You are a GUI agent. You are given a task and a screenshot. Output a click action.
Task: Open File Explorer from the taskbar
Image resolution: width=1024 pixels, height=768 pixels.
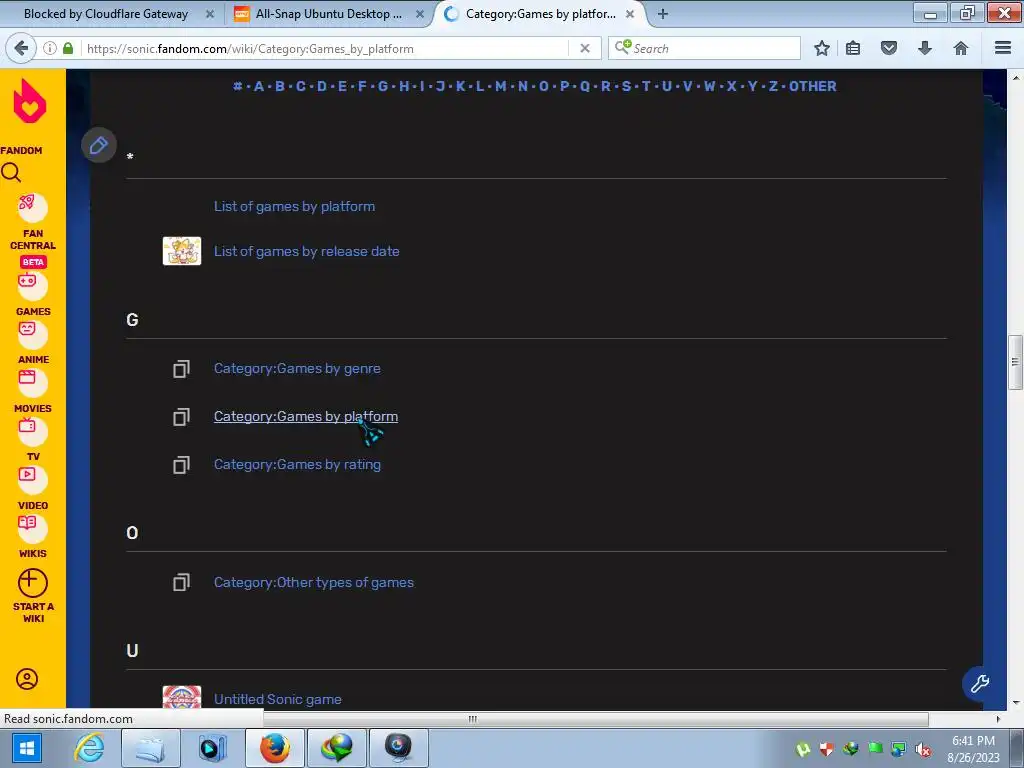[x=150, y=748]
